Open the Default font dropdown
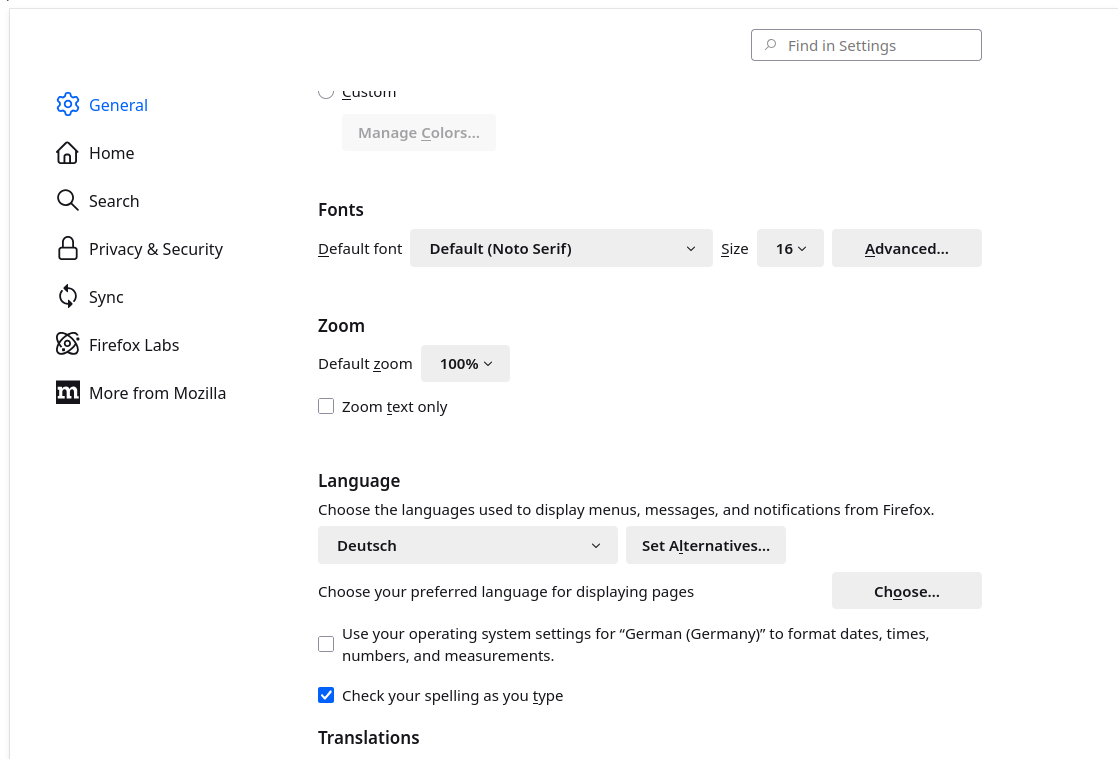Screen dimensions: 1118x759 561,248
